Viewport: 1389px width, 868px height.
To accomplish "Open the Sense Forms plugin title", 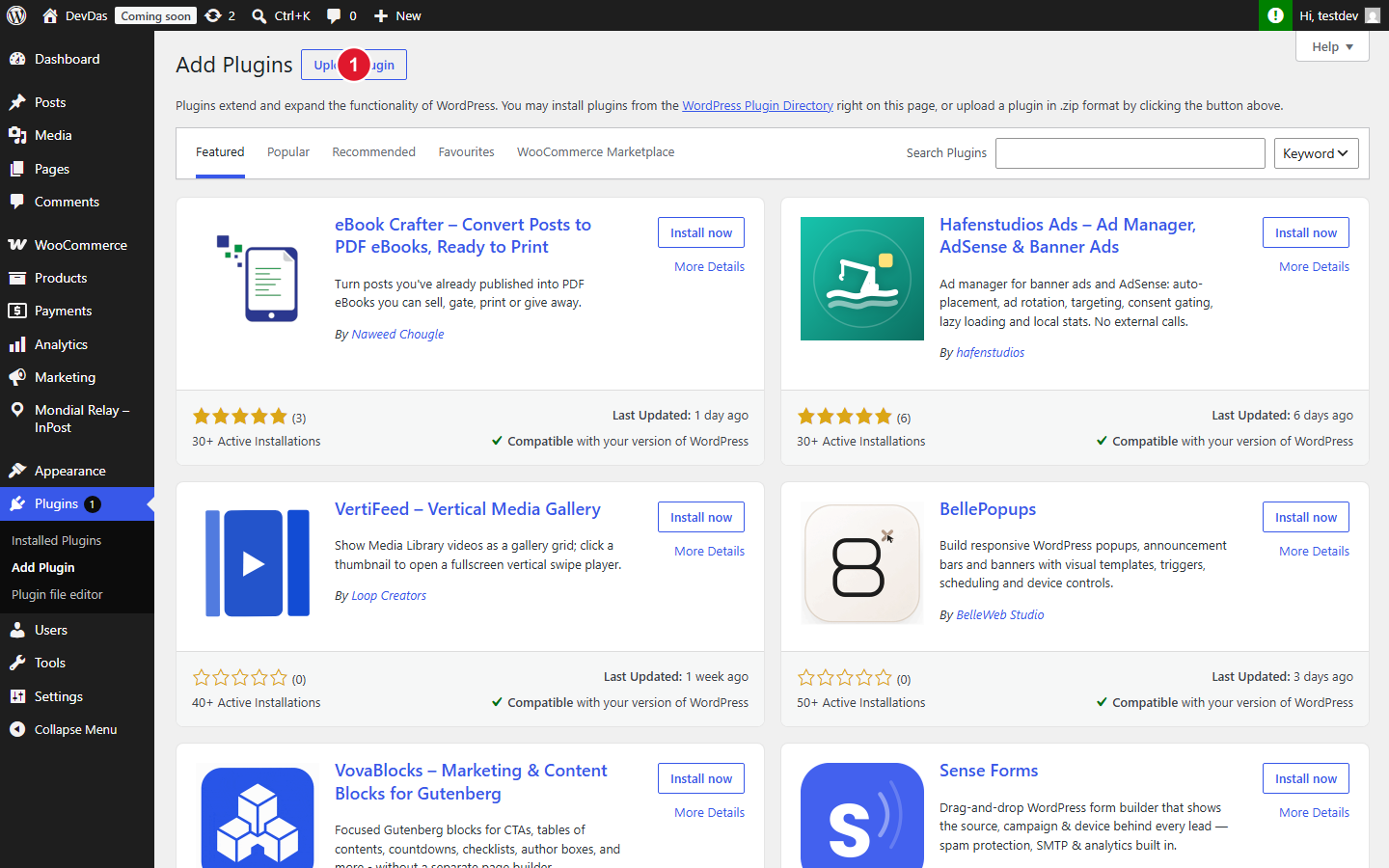I will (989, 771).
